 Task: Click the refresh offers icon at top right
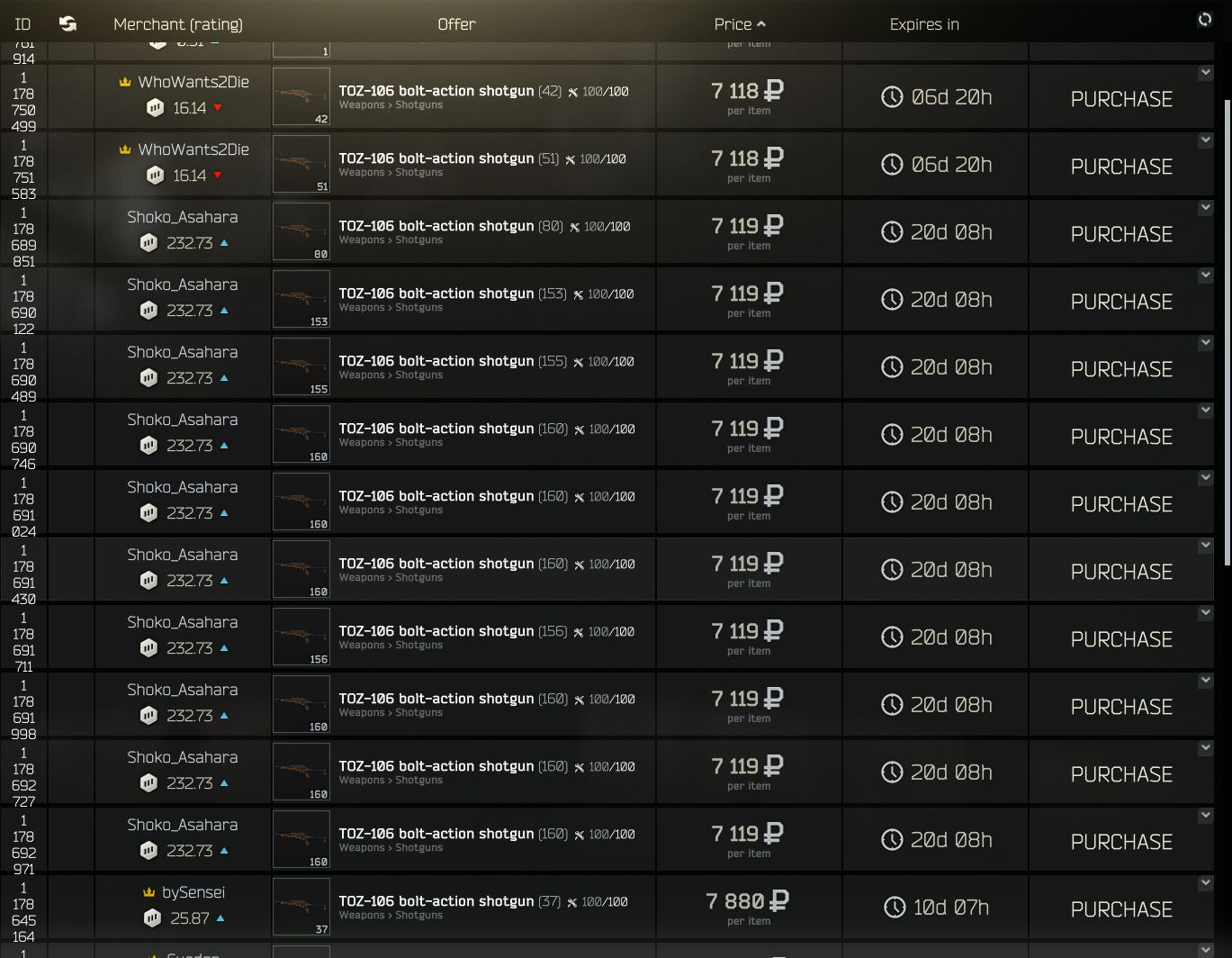1205,20
